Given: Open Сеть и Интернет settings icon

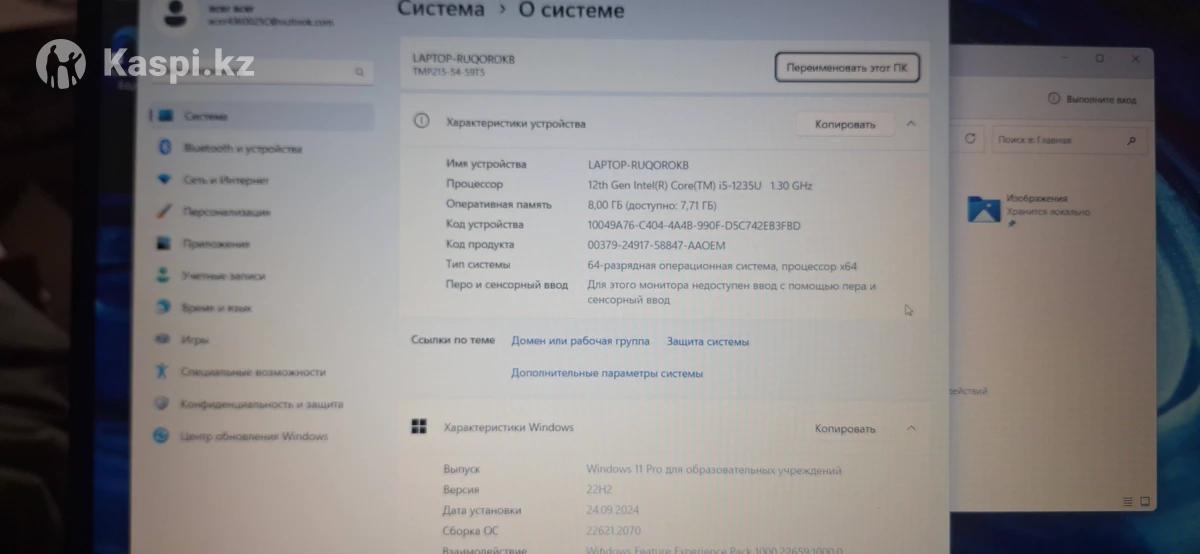Looking at the screenshot, I should pyautogui.click(x=165, y=180).
